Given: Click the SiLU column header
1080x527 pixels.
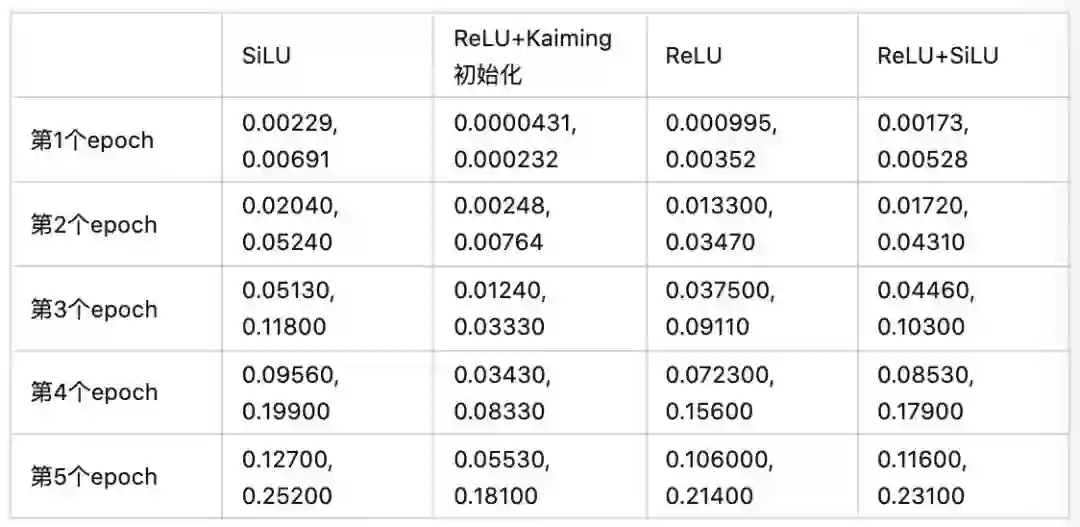Looking at the screenshot, I should coord(267,56).
